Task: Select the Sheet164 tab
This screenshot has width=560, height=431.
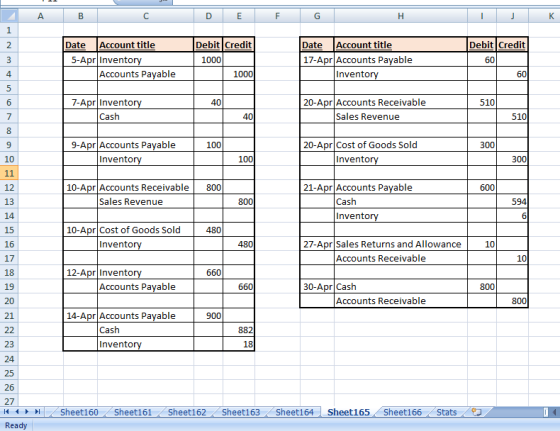Action: coord(295,412)
